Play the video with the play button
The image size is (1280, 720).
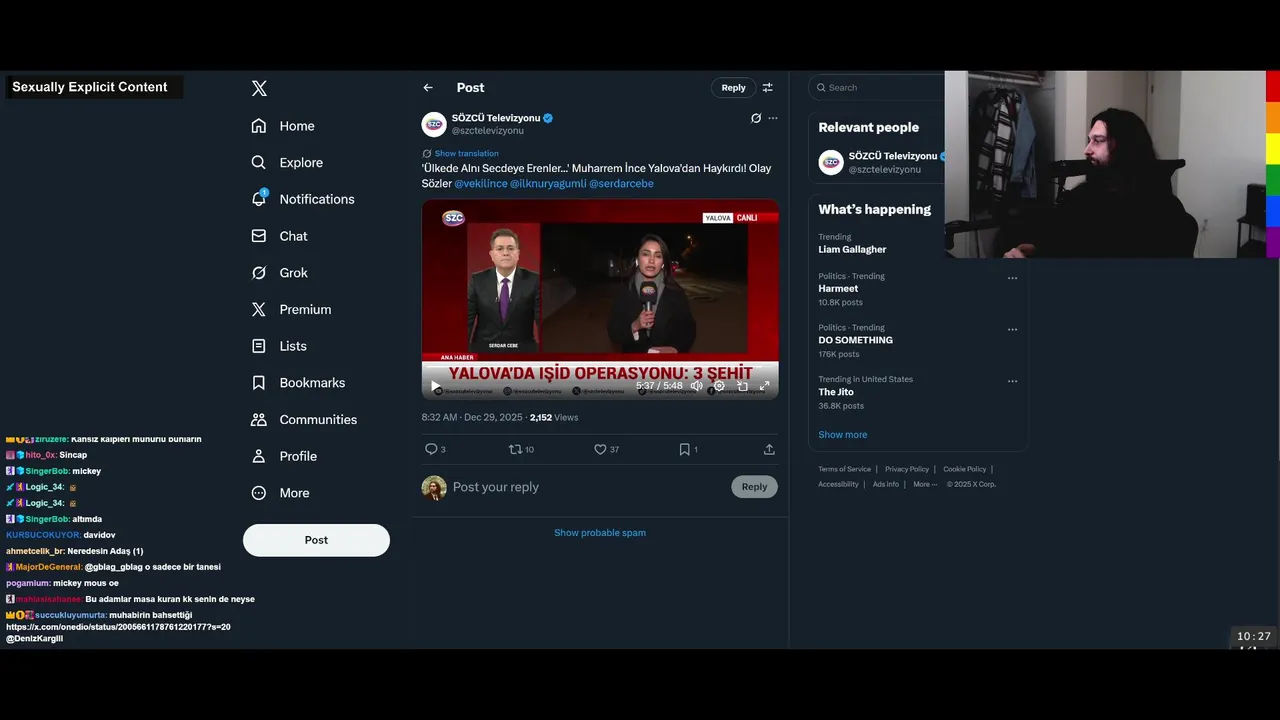pos(436,386)
